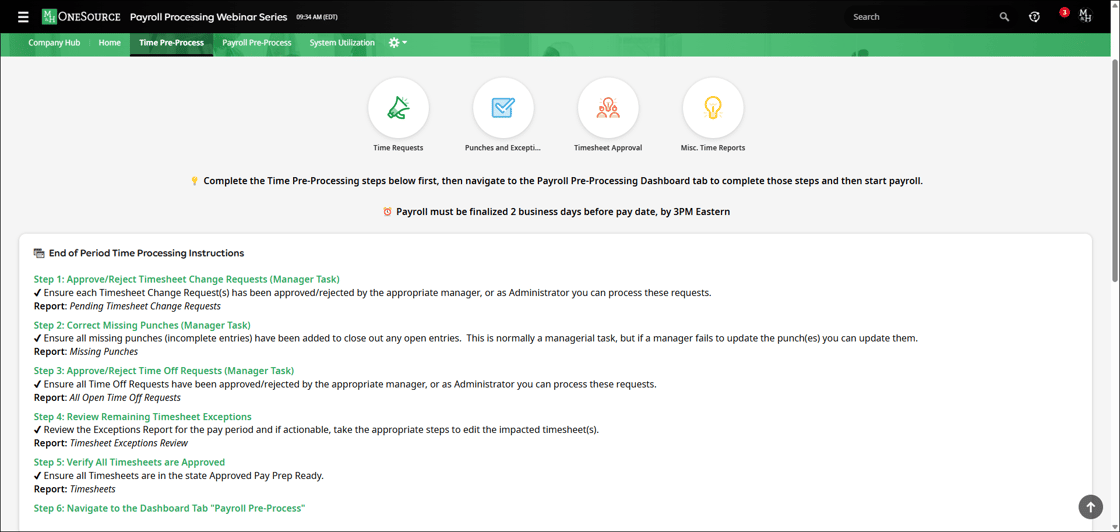Screen dimensions: 1120x532
Task: Switch to the Company Hub tab
Action: 54,43
